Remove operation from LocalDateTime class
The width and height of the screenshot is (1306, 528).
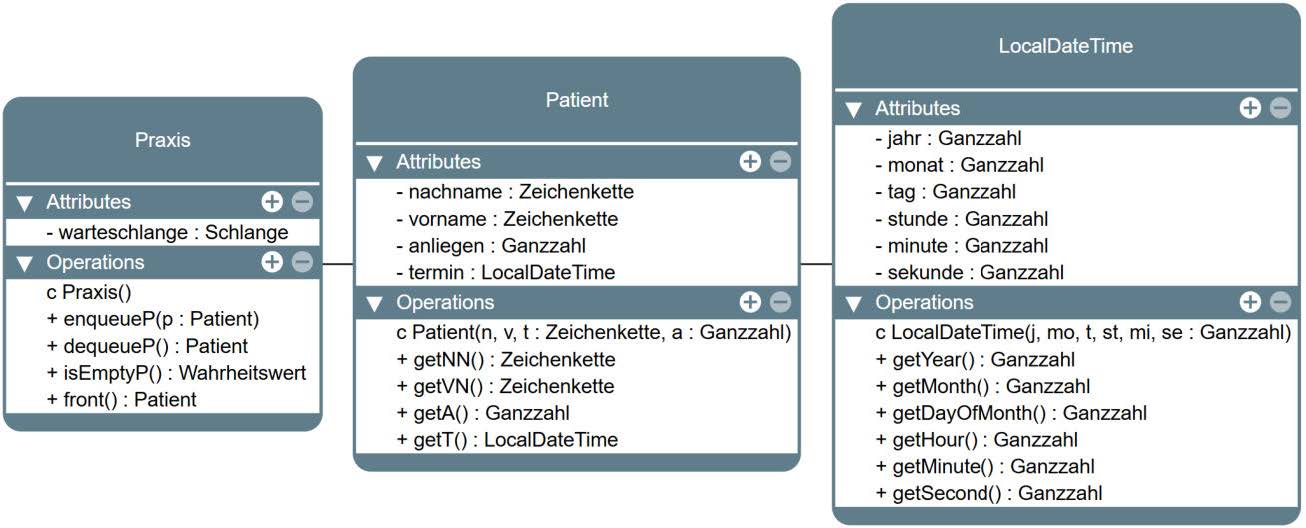1280,302
